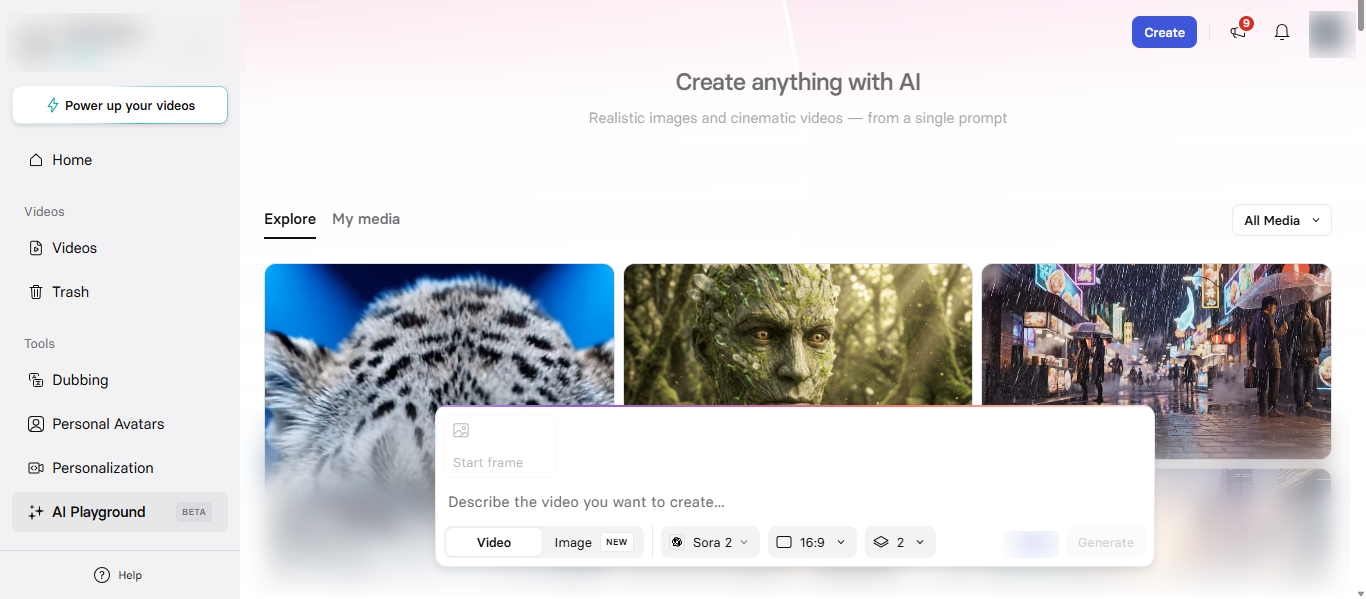The image size is (1366, 599).
Task: Click Power up your videos button
Action: [x=120, y=105]
